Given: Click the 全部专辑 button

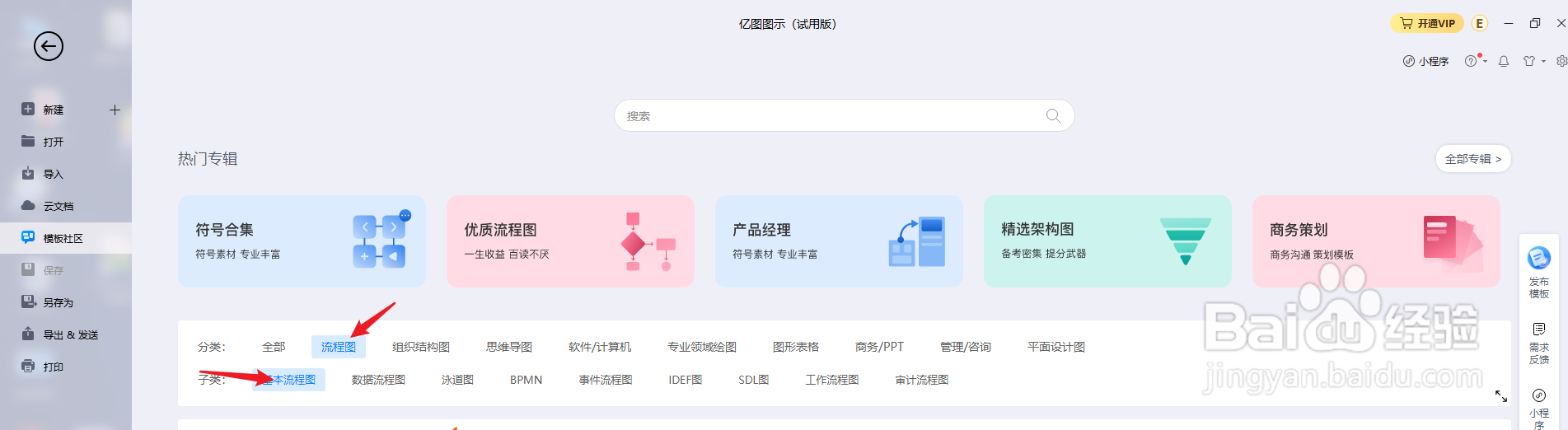Looking at the screenshot, I should (x=1473, y=159).
